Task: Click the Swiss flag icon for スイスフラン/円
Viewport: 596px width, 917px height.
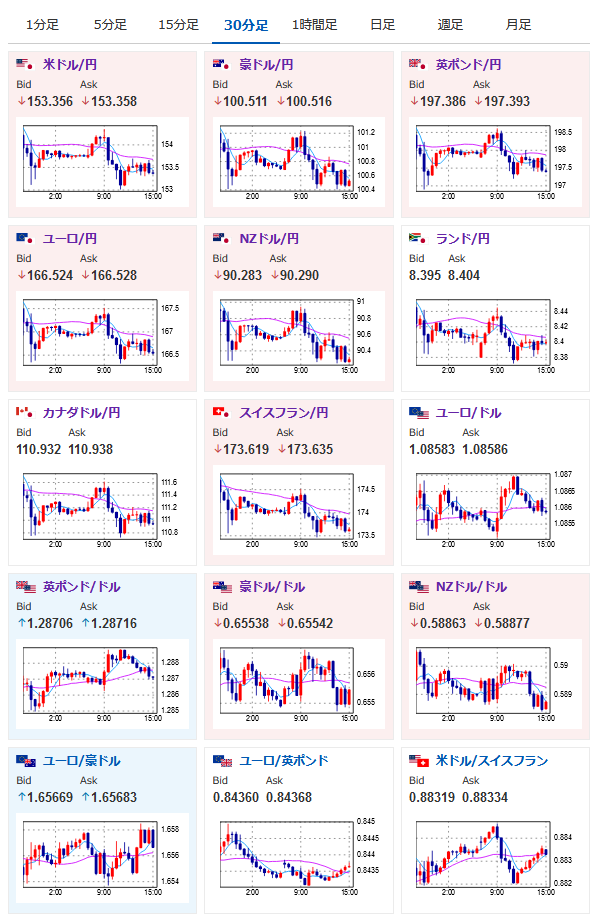Action: pos(221,412)
